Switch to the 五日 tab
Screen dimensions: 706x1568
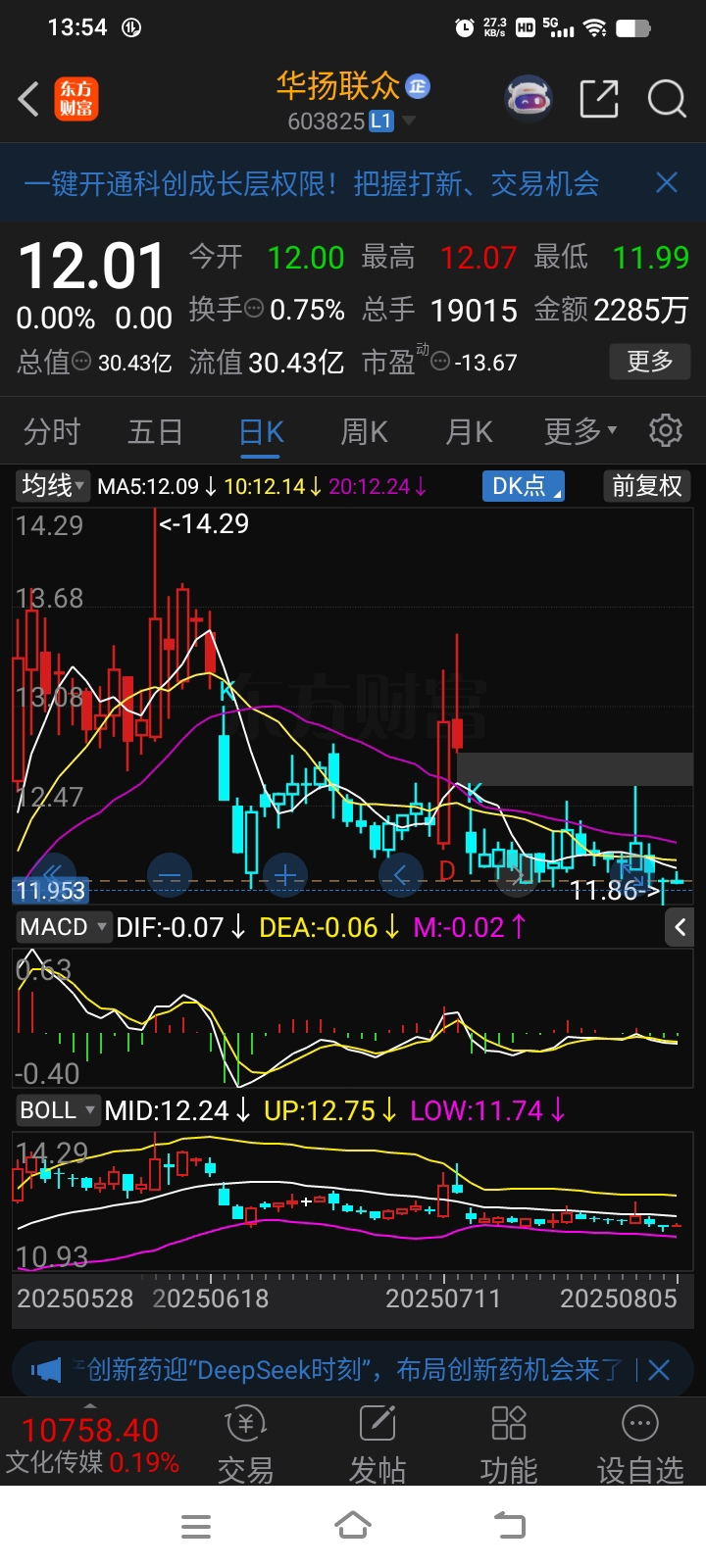click(156, 431)
